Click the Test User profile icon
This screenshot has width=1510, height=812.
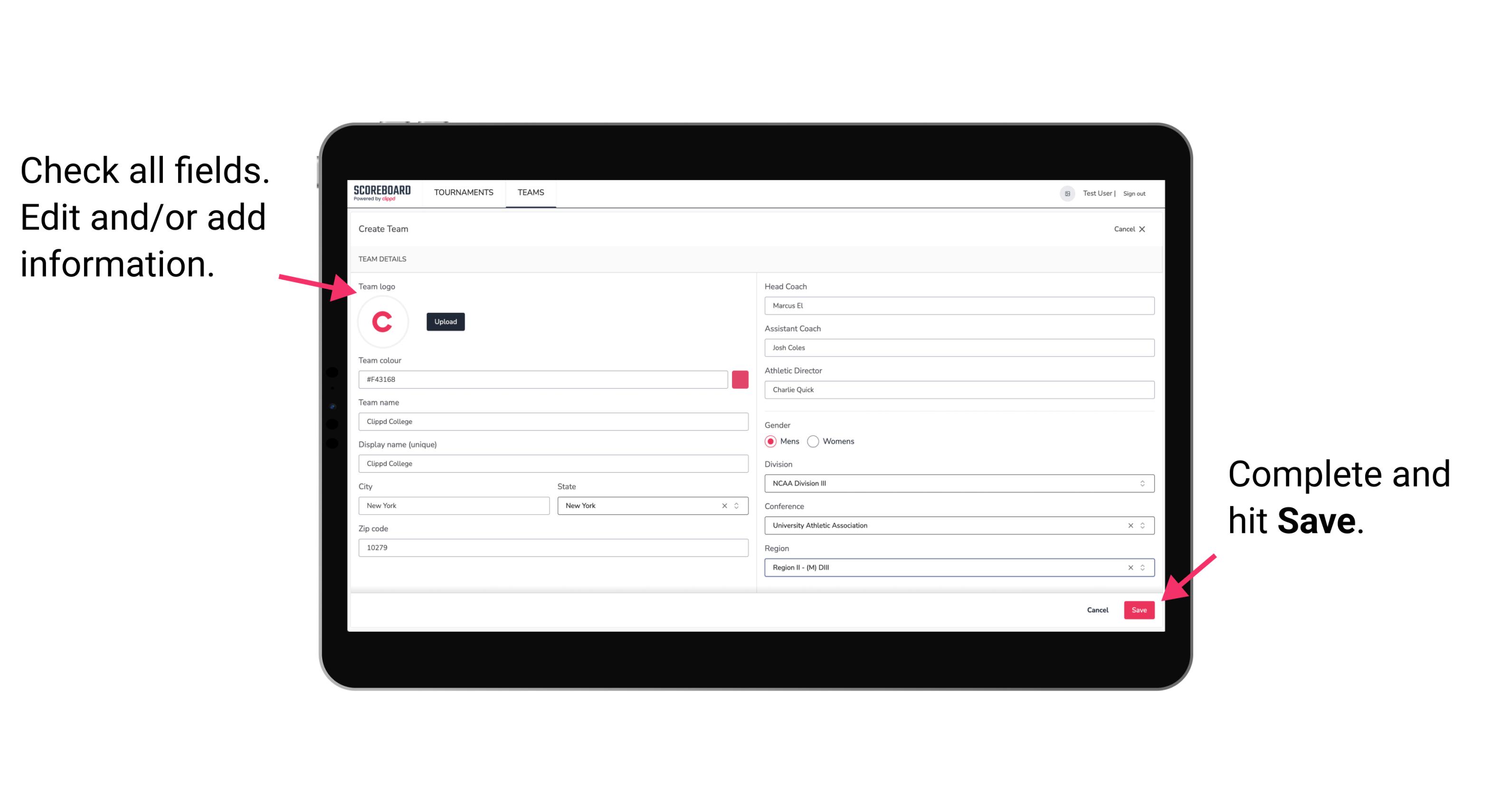[x=1066, y=193]
